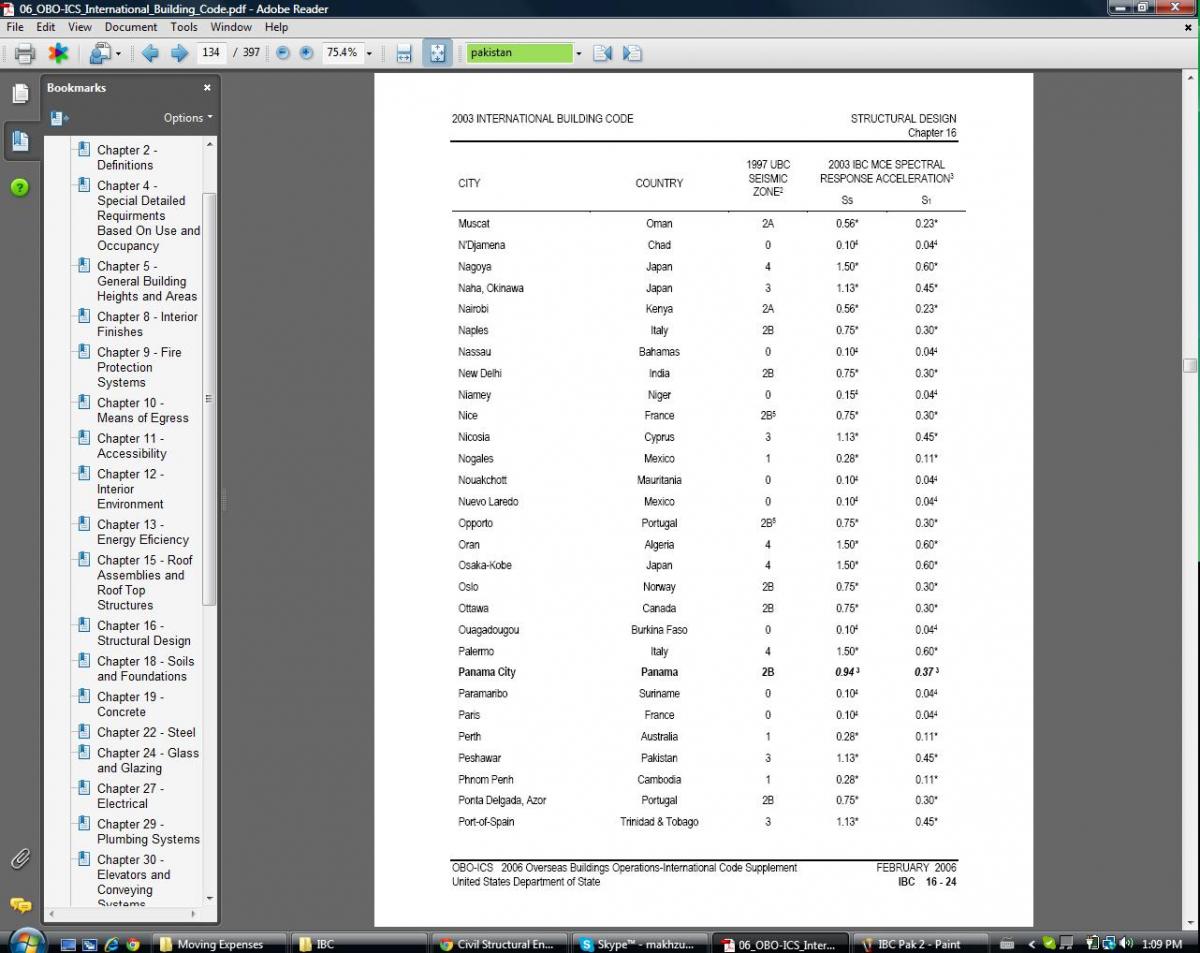Open bookmark Chapter 27 - Electrical

pos(130,796)
